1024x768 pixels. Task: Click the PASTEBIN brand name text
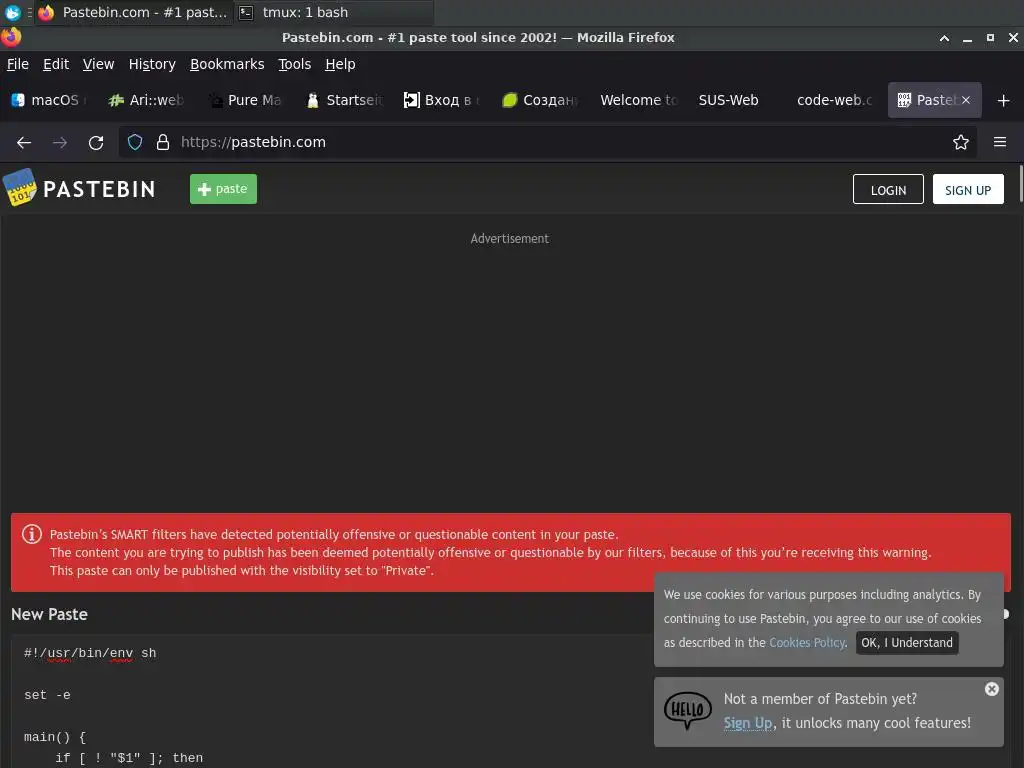(x=99, y=189)
